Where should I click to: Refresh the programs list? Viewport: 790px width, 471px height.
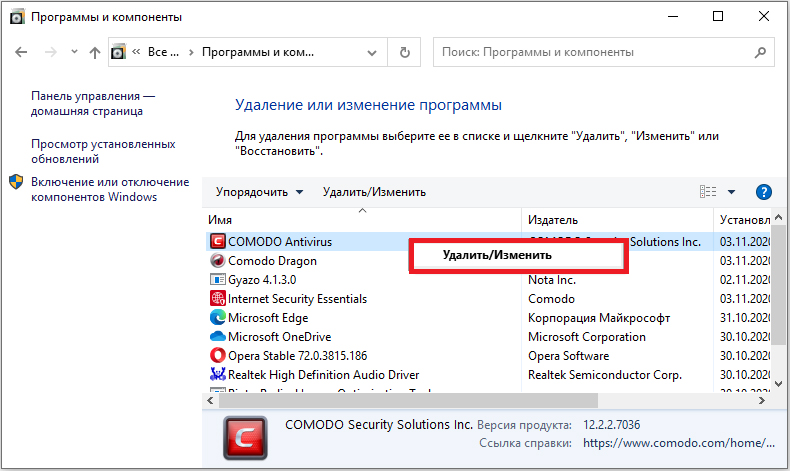(x=405, y=52)
